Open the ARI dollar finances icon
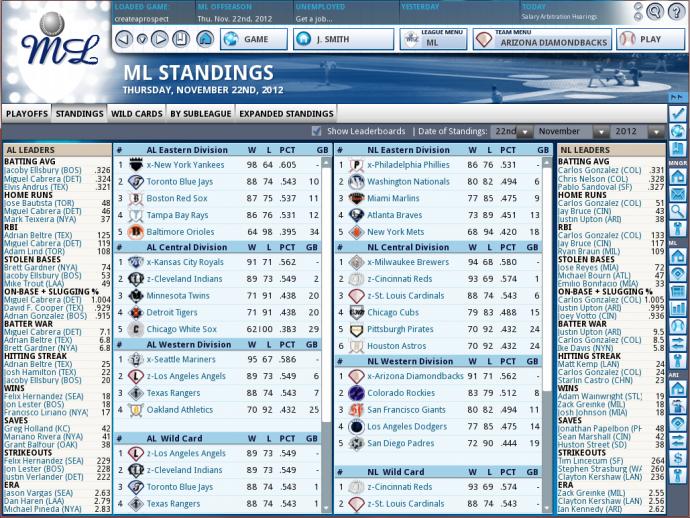Screen dimensions: 690x518 click(x=678, y=458)
